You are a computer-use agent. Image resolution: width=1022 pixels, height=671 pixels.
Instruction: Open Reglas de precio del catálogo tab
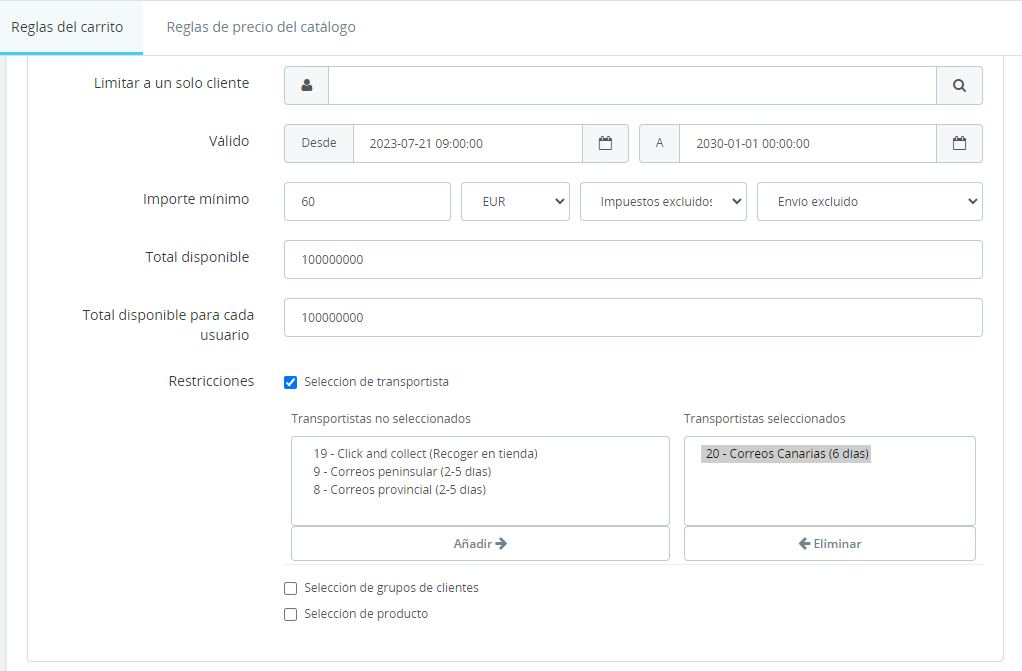click(x=261, y=27)
